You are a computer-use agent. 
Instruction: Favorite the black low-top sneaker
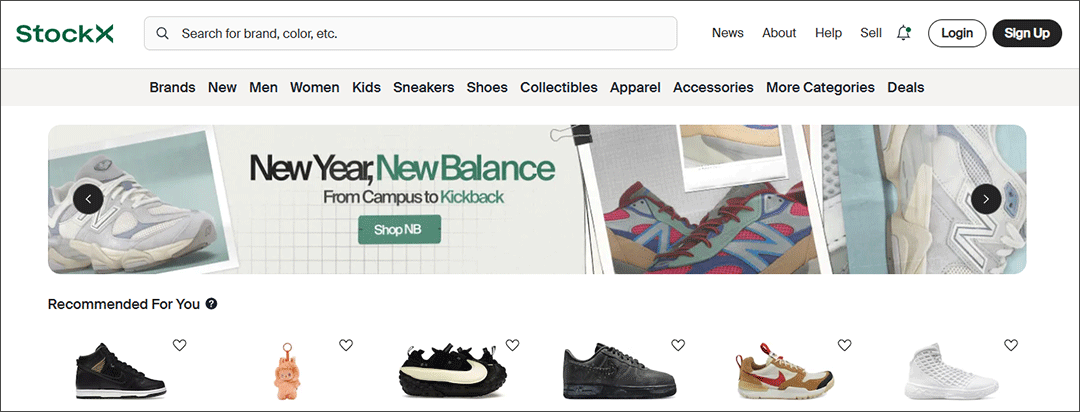(x=678, y=345)
